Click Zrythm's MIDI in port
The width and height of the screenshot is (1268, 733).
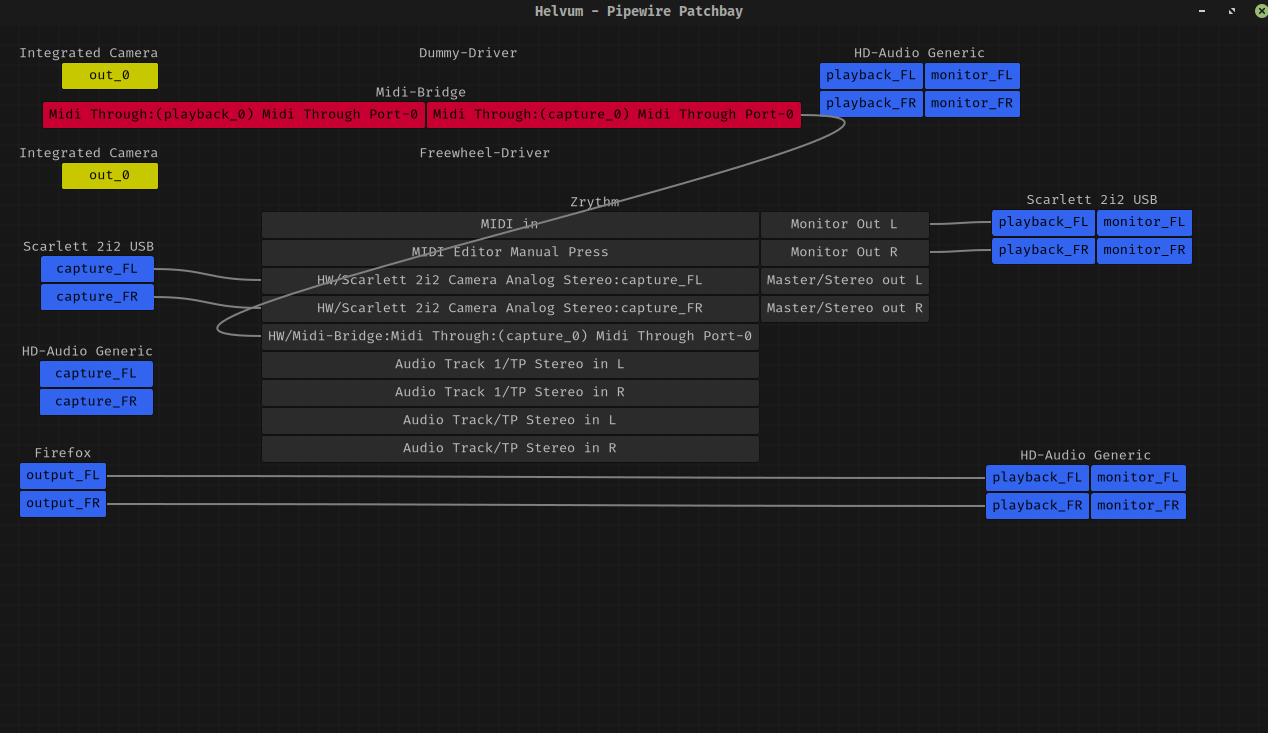(510, 225)
